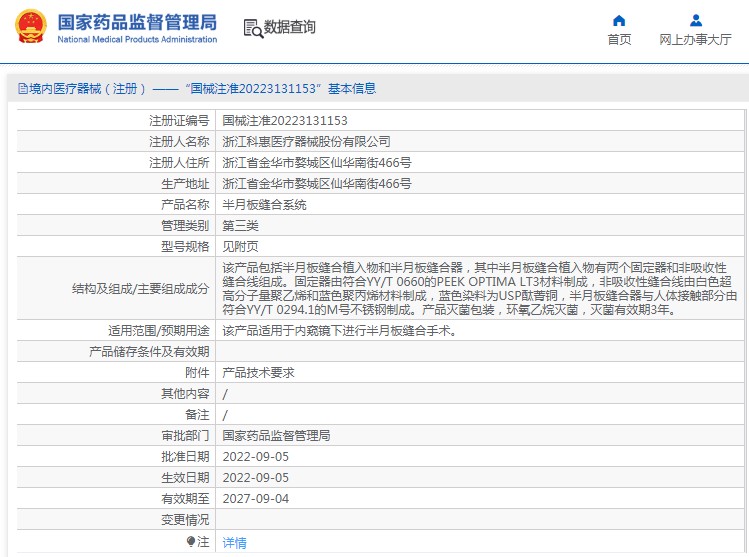
Task: Click the 管理类别 row label
Action: tap(185, 225)
